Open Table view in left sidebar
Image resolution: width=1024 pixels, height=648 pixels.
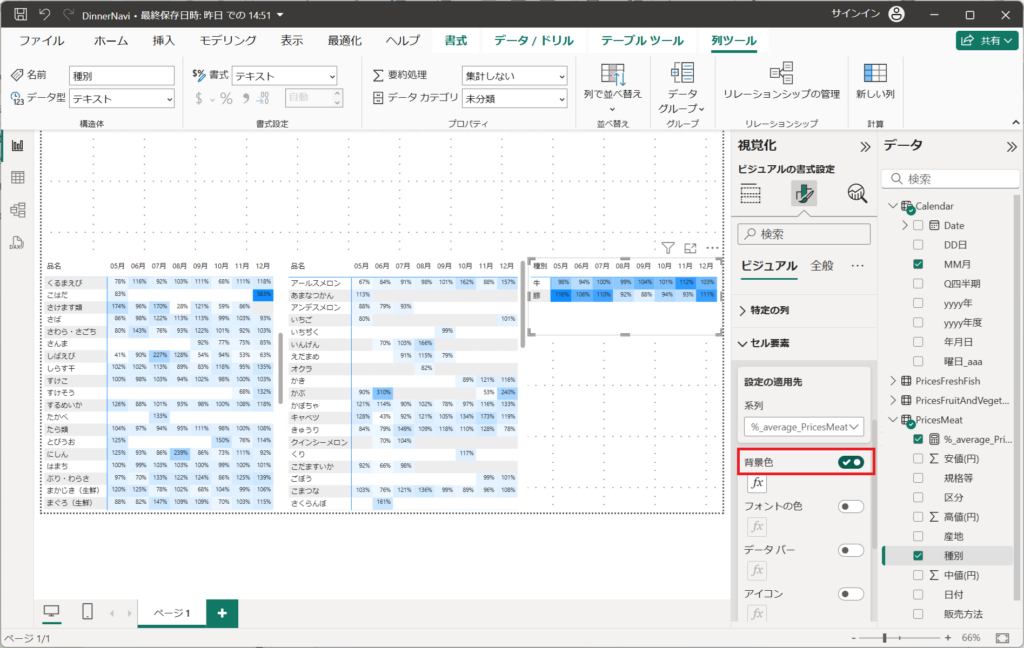pos(17,177)
